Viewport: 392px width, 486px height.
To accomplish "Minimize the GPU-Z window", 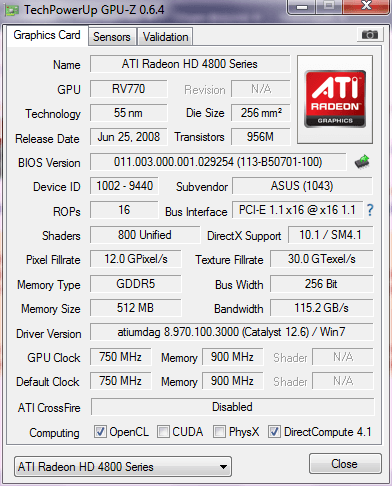I will [302, 7].
